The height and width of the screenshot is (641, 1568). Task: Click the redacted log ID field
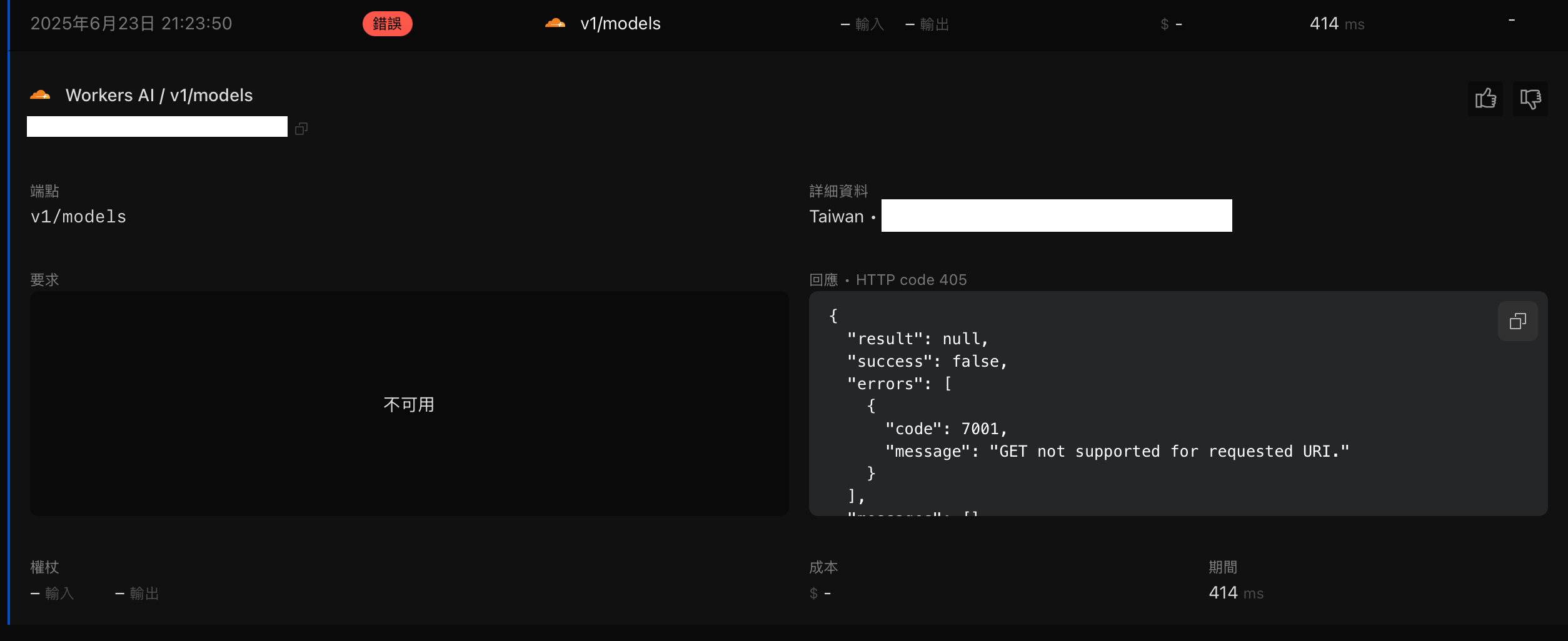point(157,127)
